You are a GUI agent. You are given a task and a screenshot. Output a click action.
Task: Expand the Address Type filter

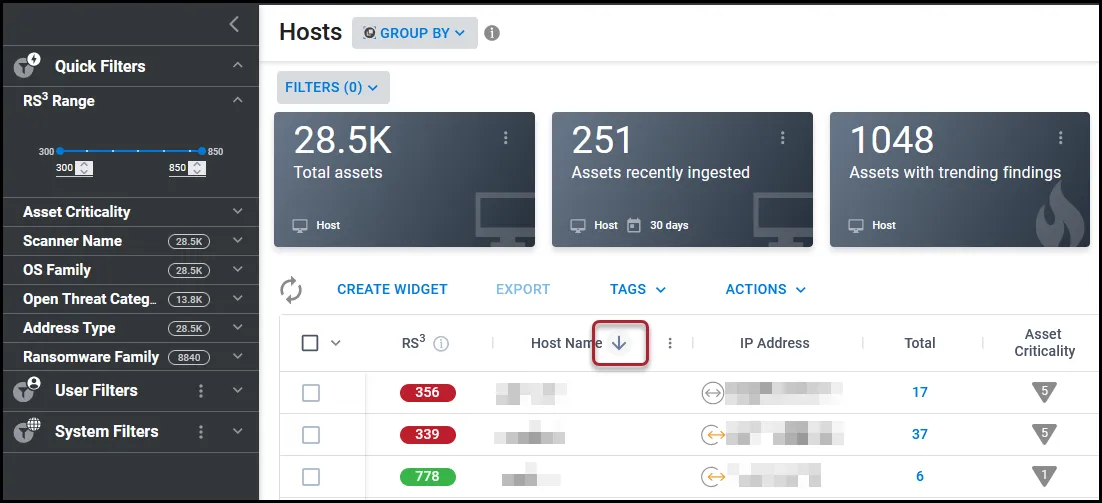pos(238,327)
